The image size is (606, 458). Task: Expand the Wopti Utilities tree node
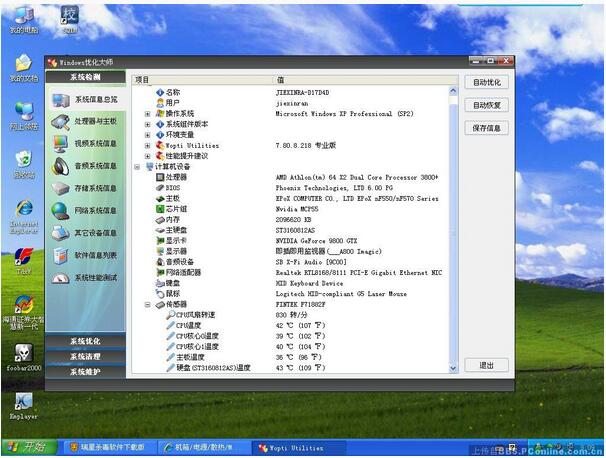click(147, 146)
